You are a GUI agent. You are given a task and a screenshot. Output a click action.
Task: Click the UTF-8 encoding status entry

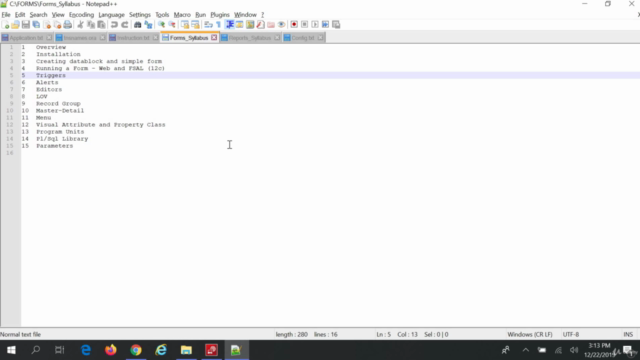pos(571,334)
